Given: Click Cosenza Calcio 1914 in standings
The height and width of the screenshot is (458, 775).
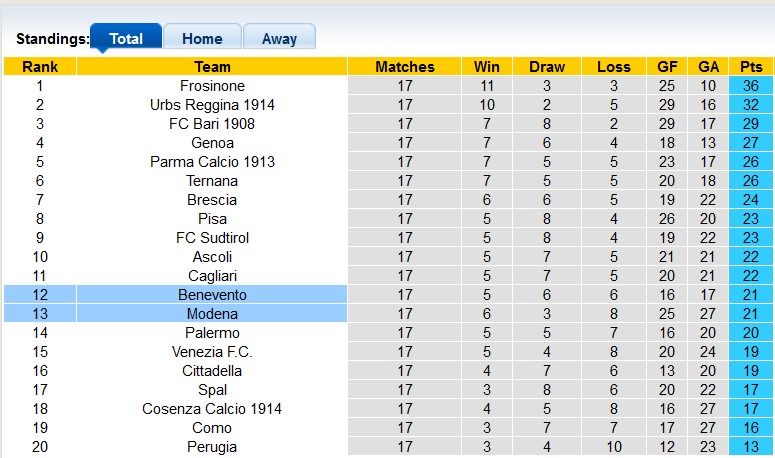Looking at the screenshot, I should 212,409.
